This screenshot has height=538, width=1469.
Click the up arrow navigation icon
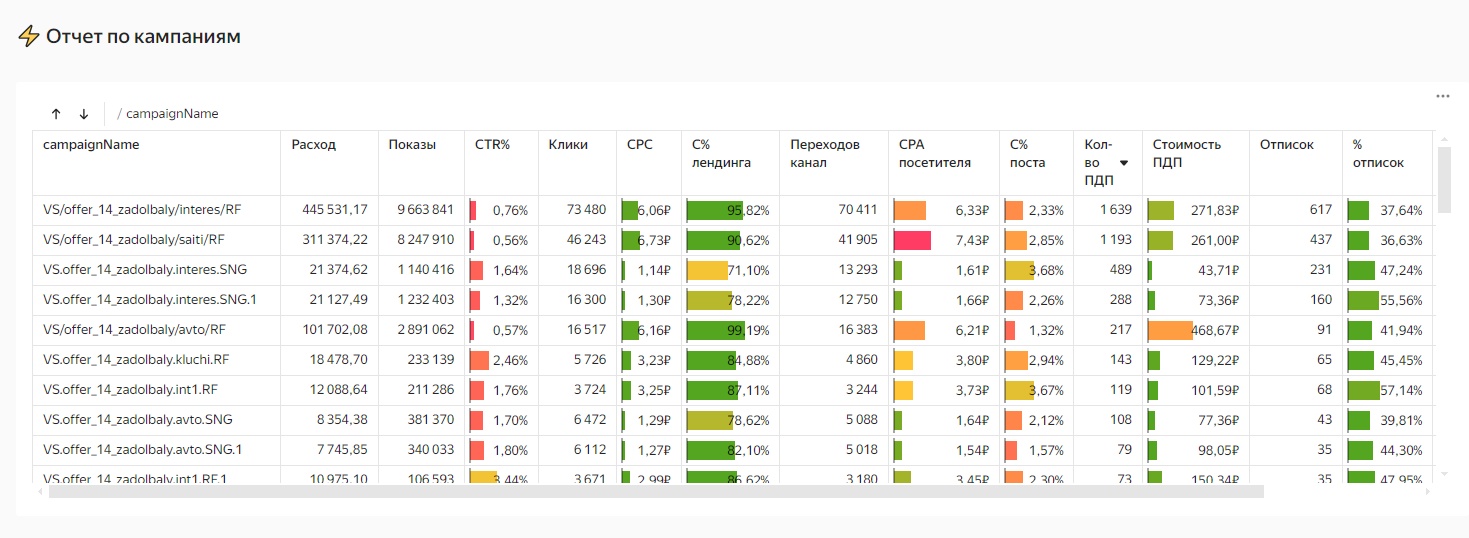pos(56,114)
